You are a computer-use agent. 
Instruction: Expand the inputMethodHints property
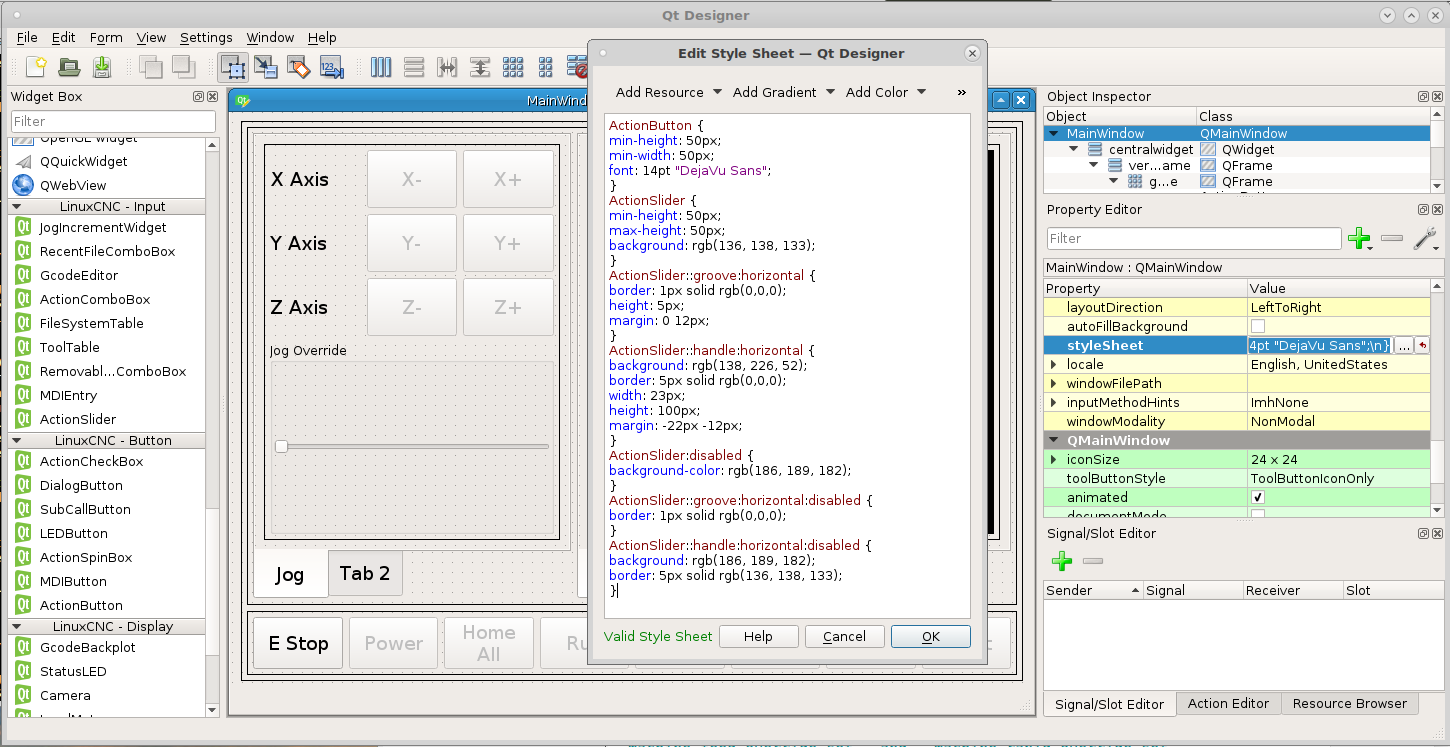pyautogui.click(x=1053, y=402)
